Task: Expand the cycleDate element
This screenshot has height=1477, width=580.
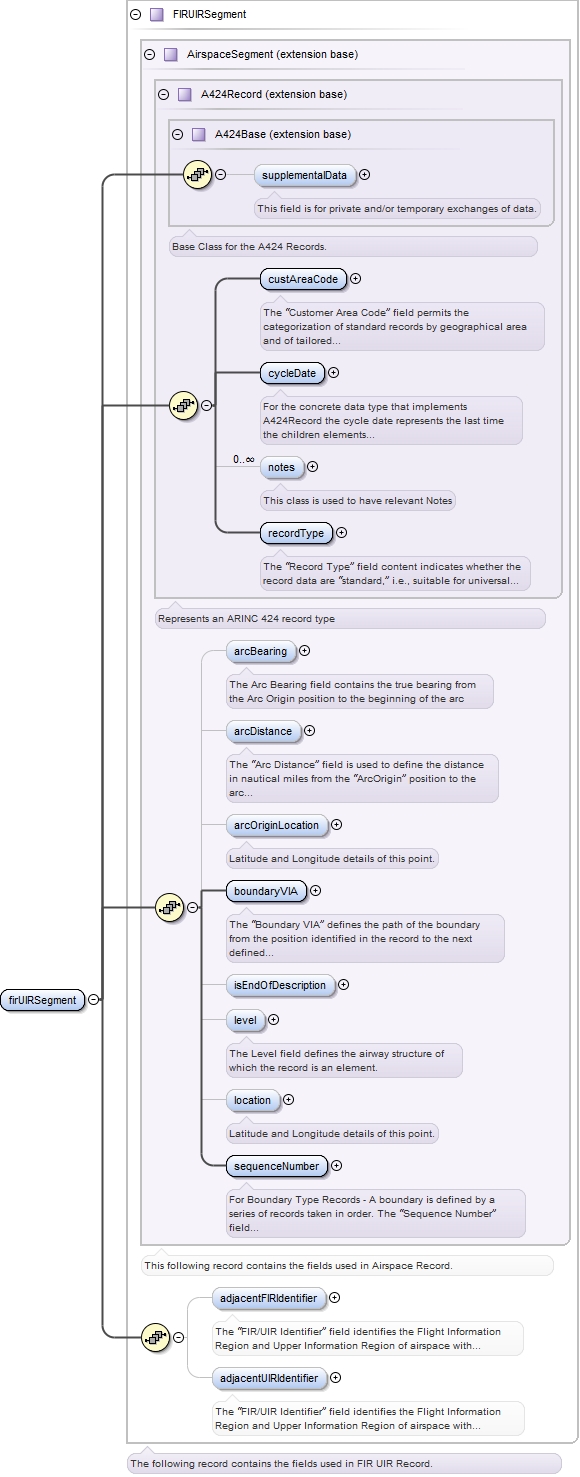Action: pos(333,373)
